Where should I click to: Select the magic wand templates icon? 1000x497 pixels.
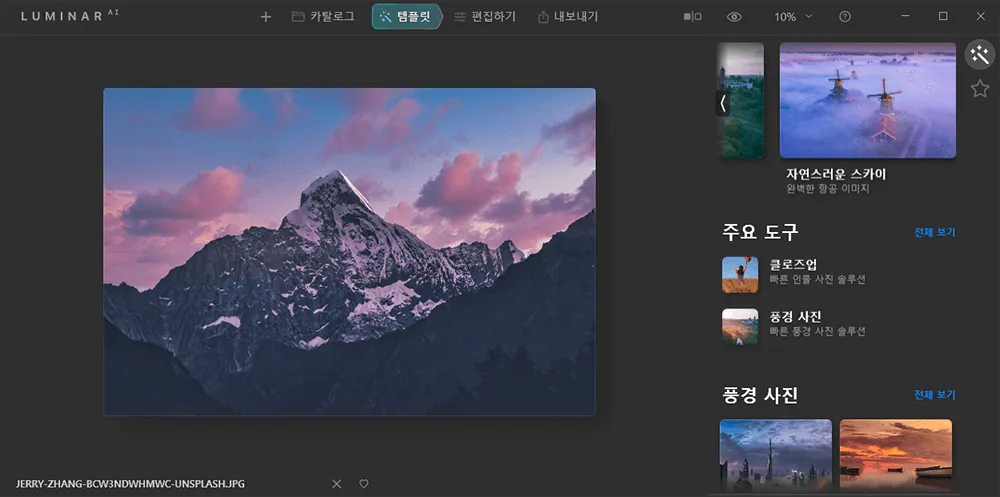tap(979, 55)
